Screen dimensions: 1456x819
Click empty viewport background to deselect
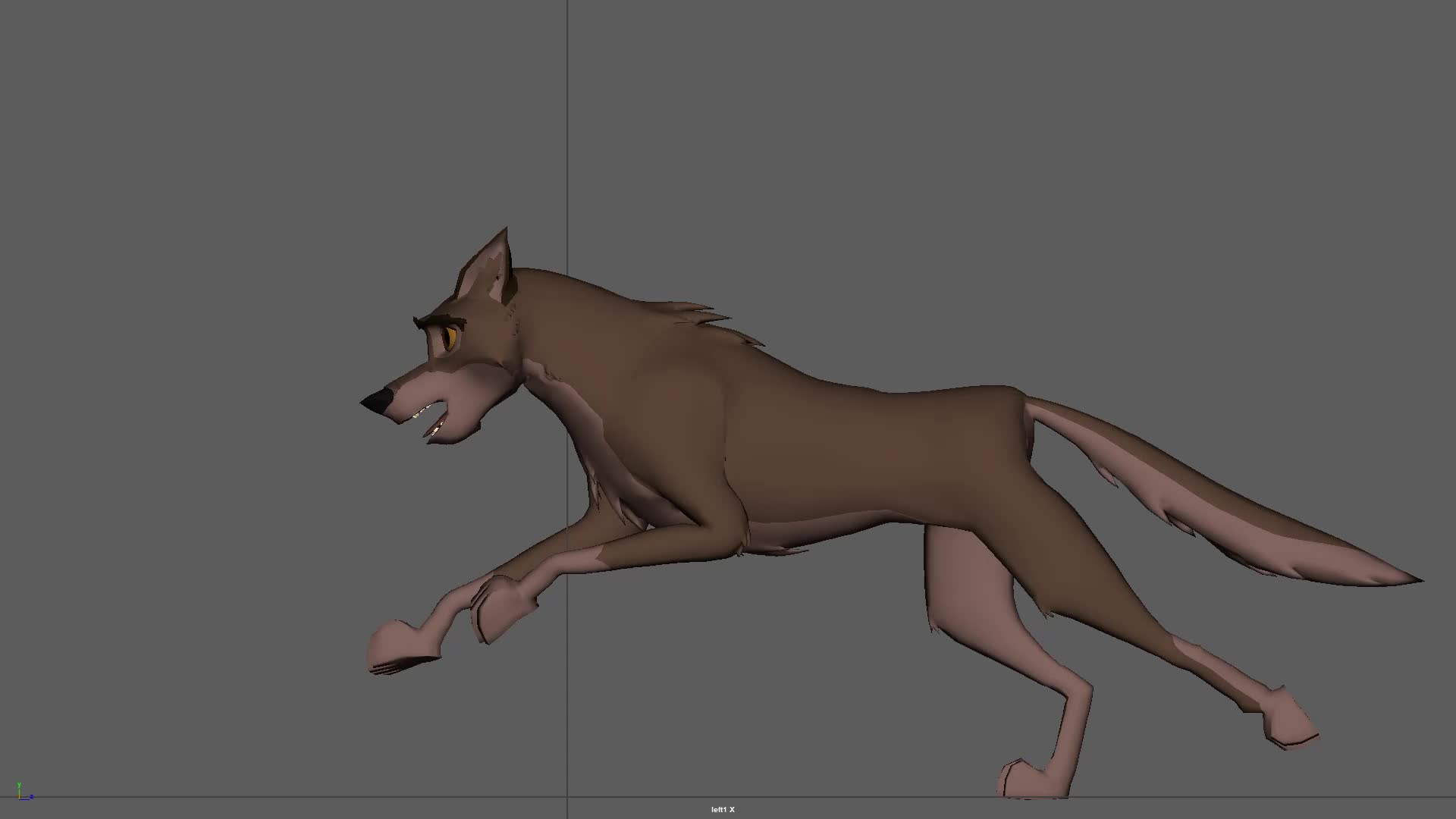(x=227, y=227)
